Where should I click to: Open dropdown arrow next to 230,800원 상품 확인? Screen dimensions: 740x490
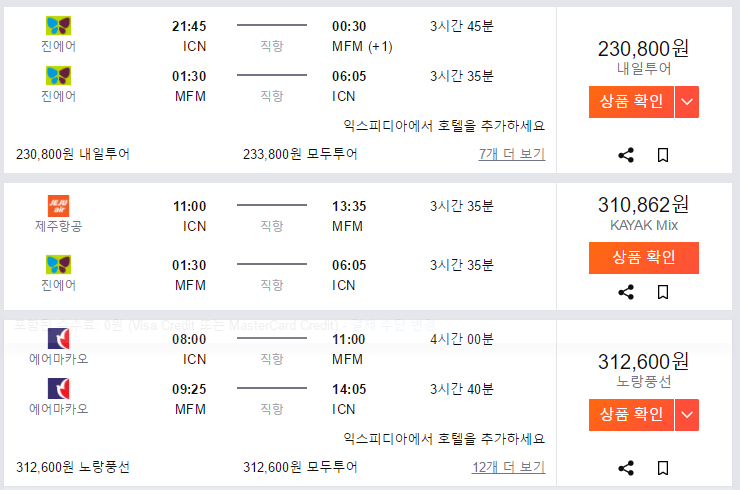tap(687, 102)
